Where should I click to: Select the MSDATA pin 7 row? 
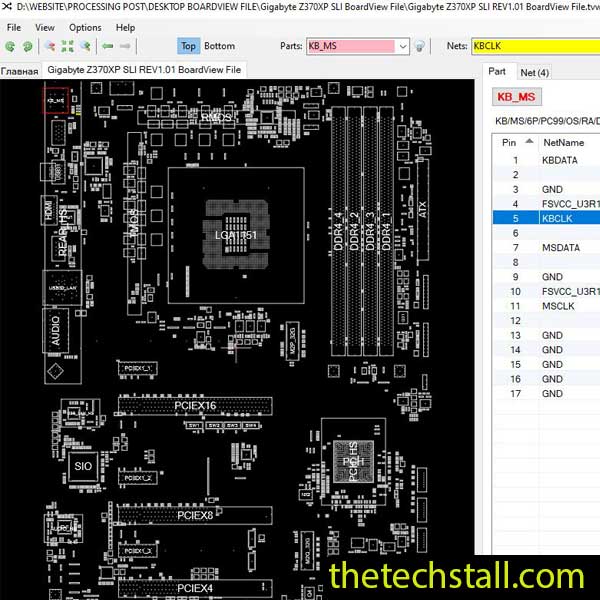tap(560, 247)
